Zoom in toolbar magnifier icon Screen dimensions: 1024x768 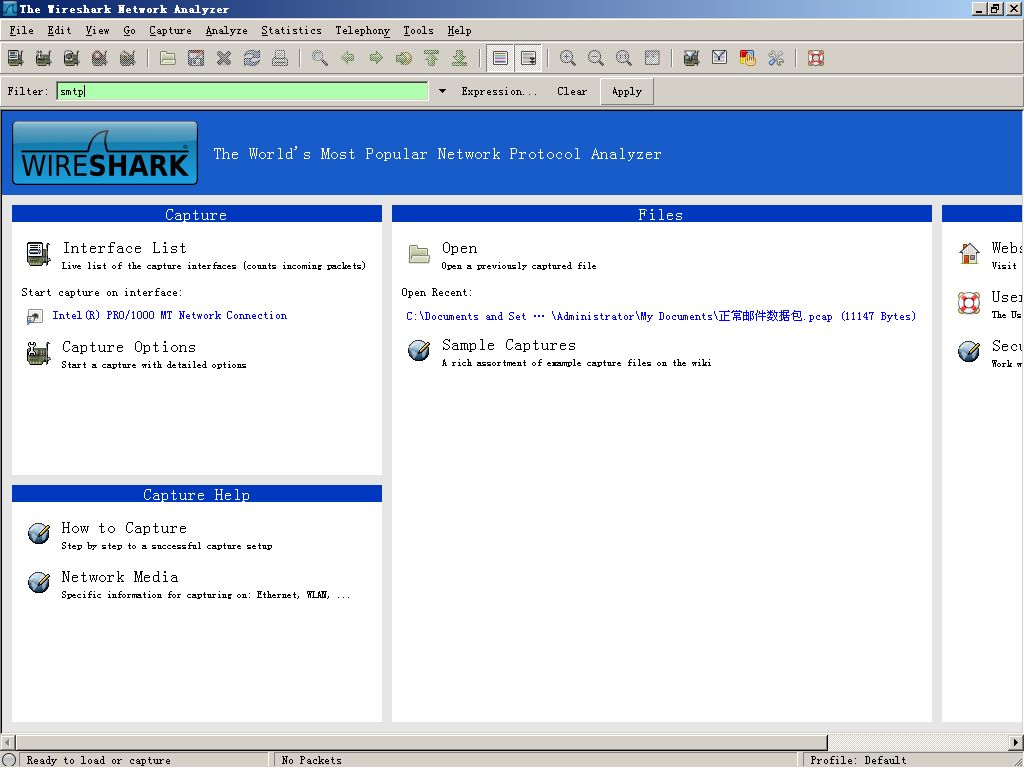point(568,58)
